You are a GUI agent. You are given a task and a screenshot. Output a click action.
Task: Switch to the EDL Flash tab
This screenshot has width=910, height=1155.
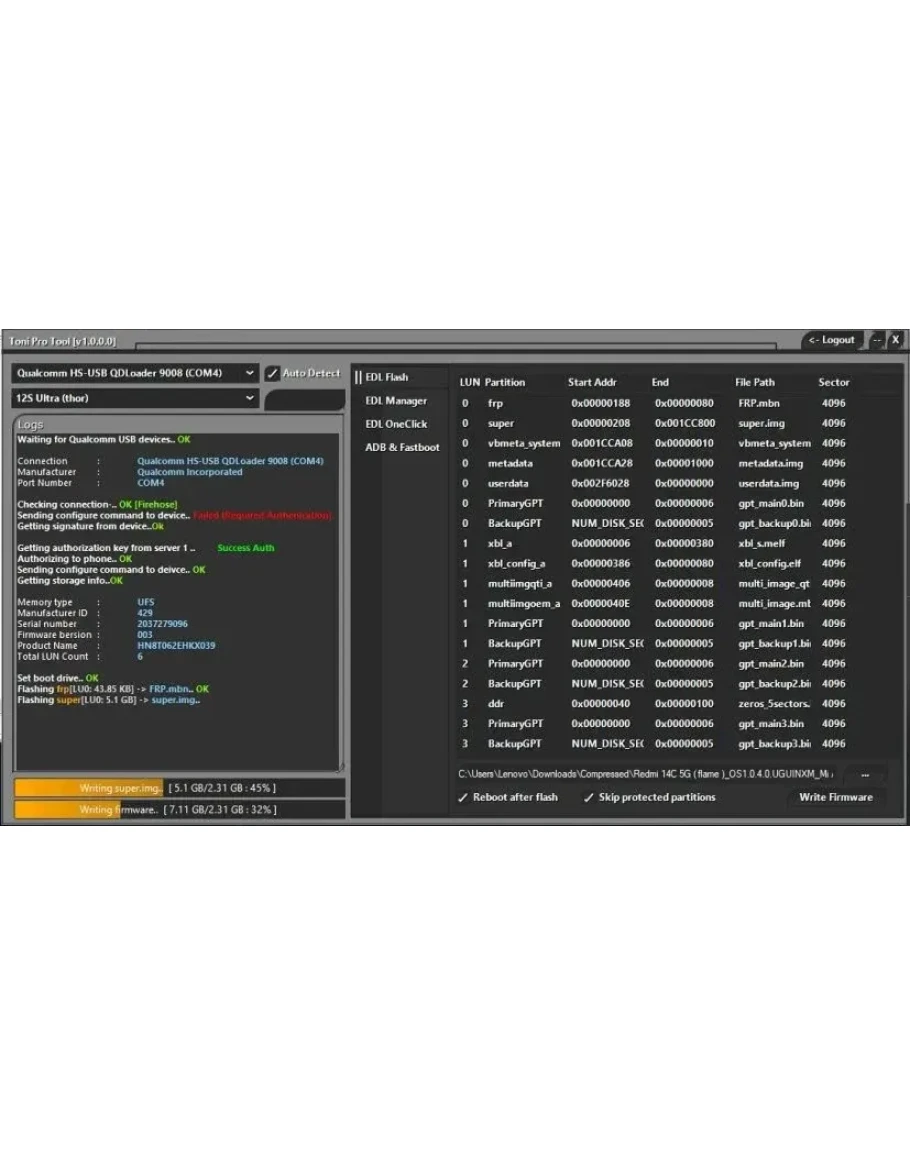386,377
